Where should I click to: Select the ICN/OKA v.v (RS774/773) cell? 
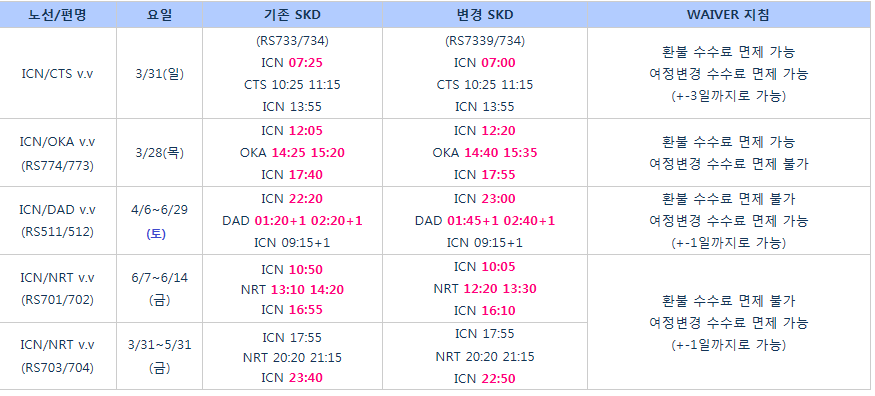click(x=57, y=153)
